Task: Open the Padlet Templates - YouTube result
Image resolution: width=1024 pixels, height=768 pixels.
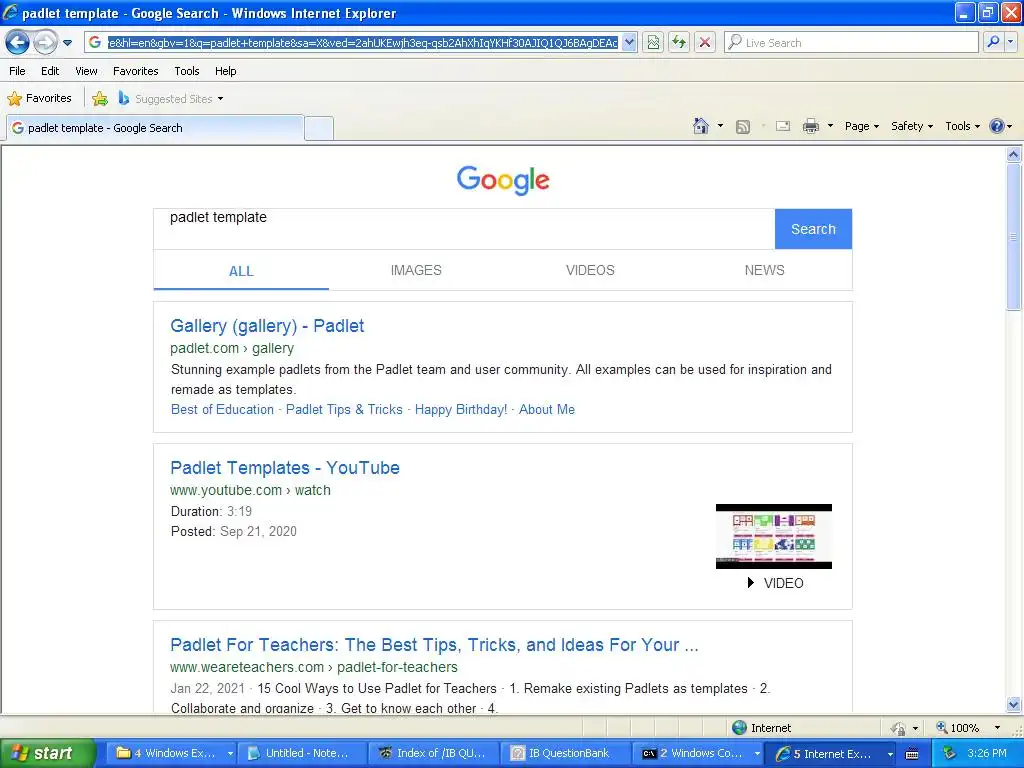Action: (285, 468)
